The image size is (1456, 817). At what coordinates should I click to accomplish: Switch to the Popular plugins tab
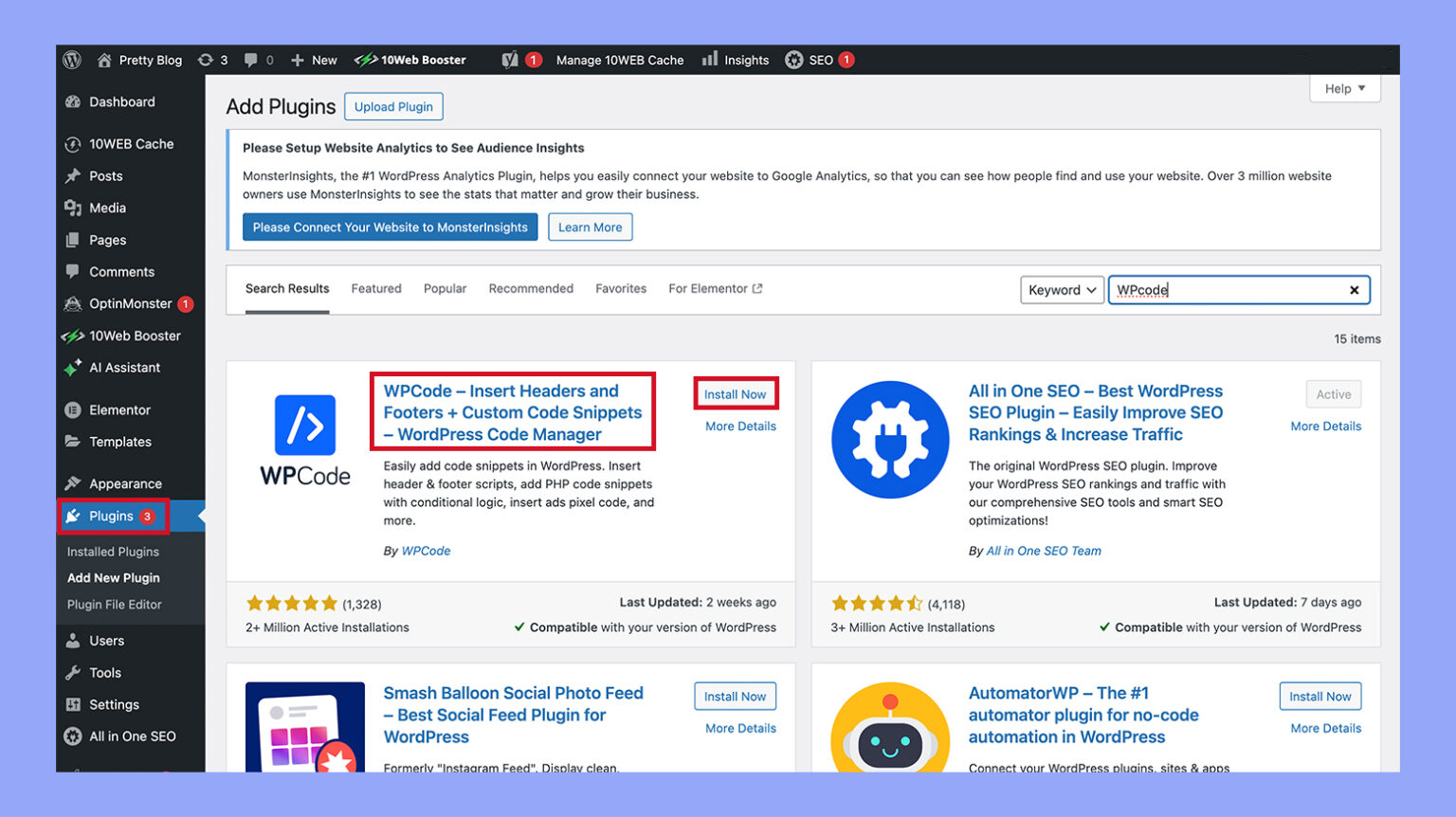[x=445, y=289]
